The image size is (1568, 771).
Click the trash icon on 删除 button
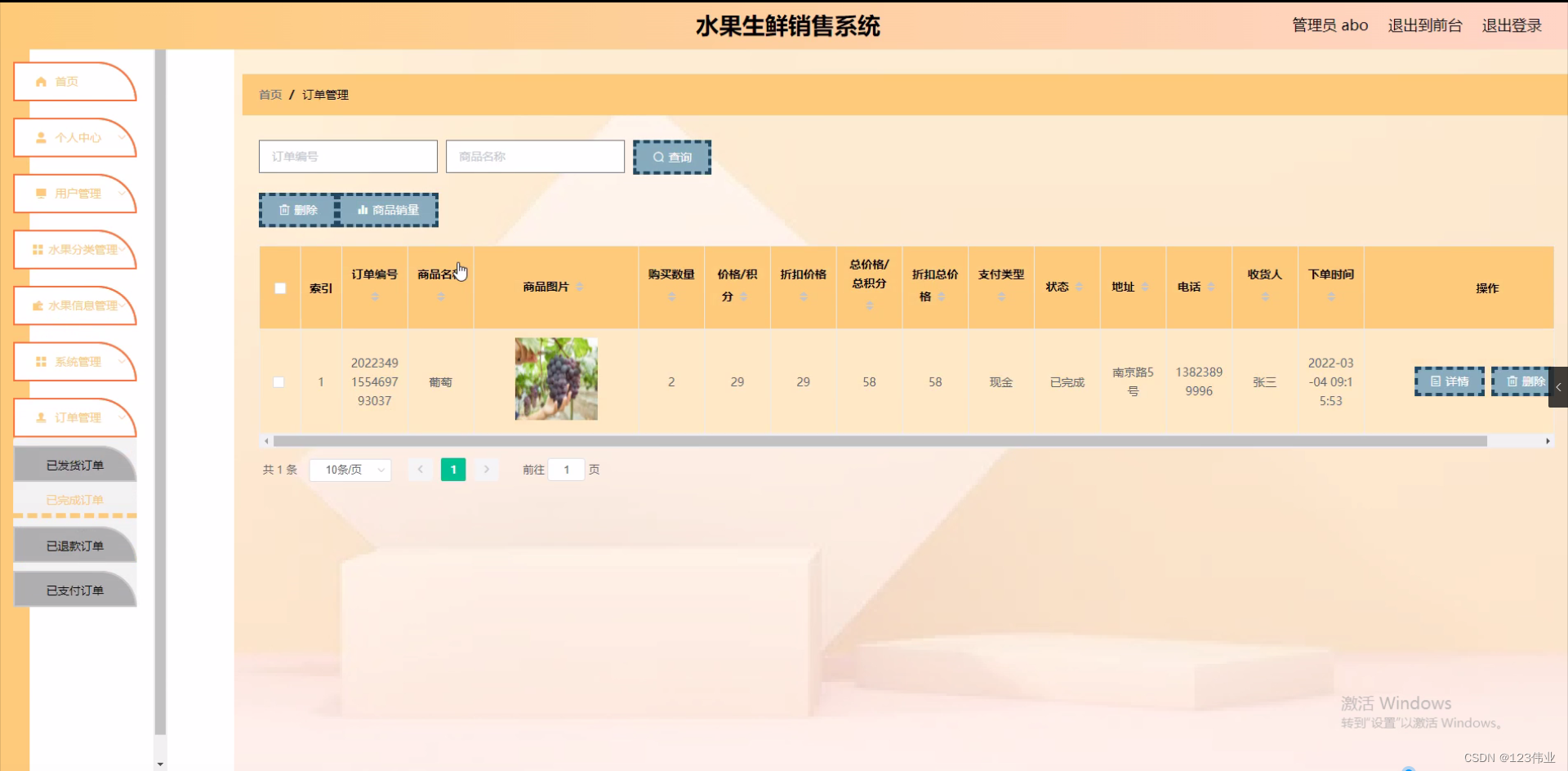coord(284,210)
